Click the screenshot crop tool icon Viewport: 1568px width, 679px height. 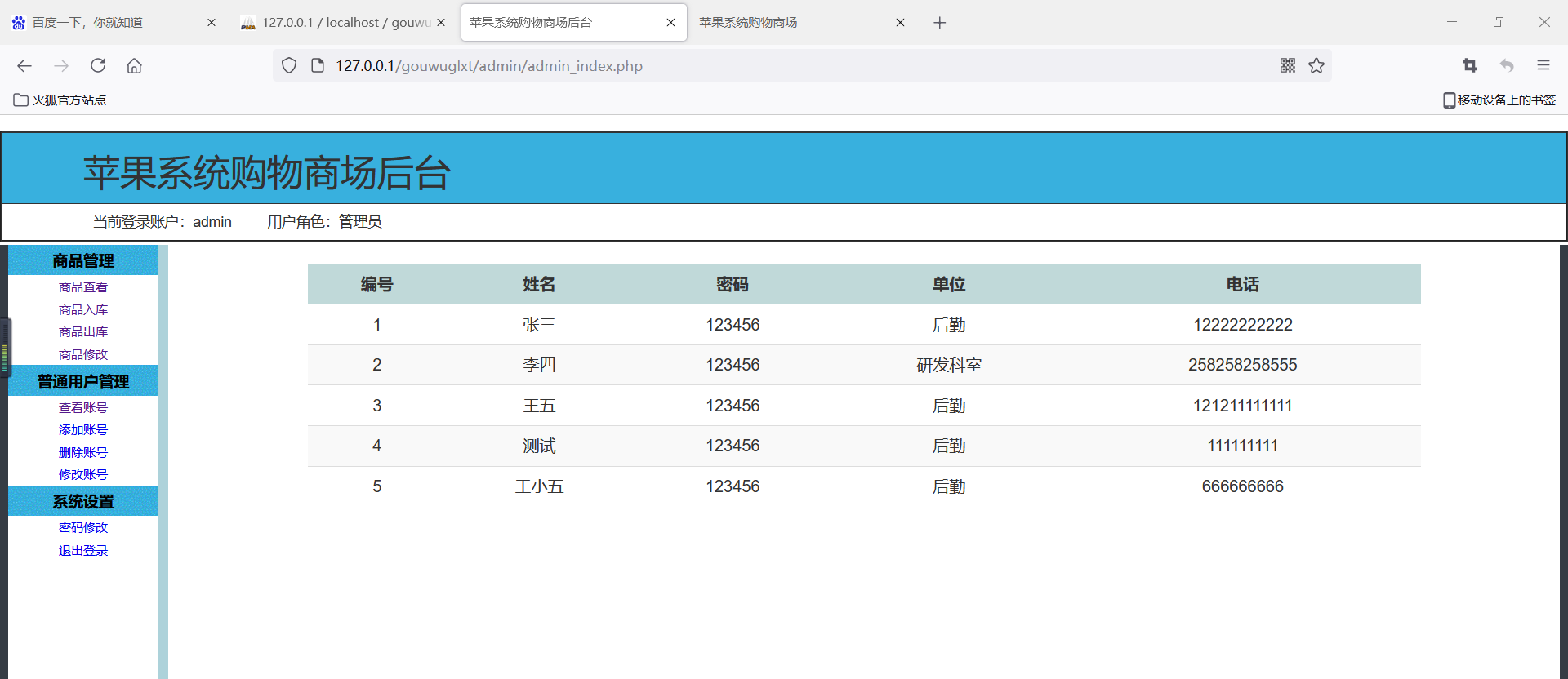coord(1470,65)
